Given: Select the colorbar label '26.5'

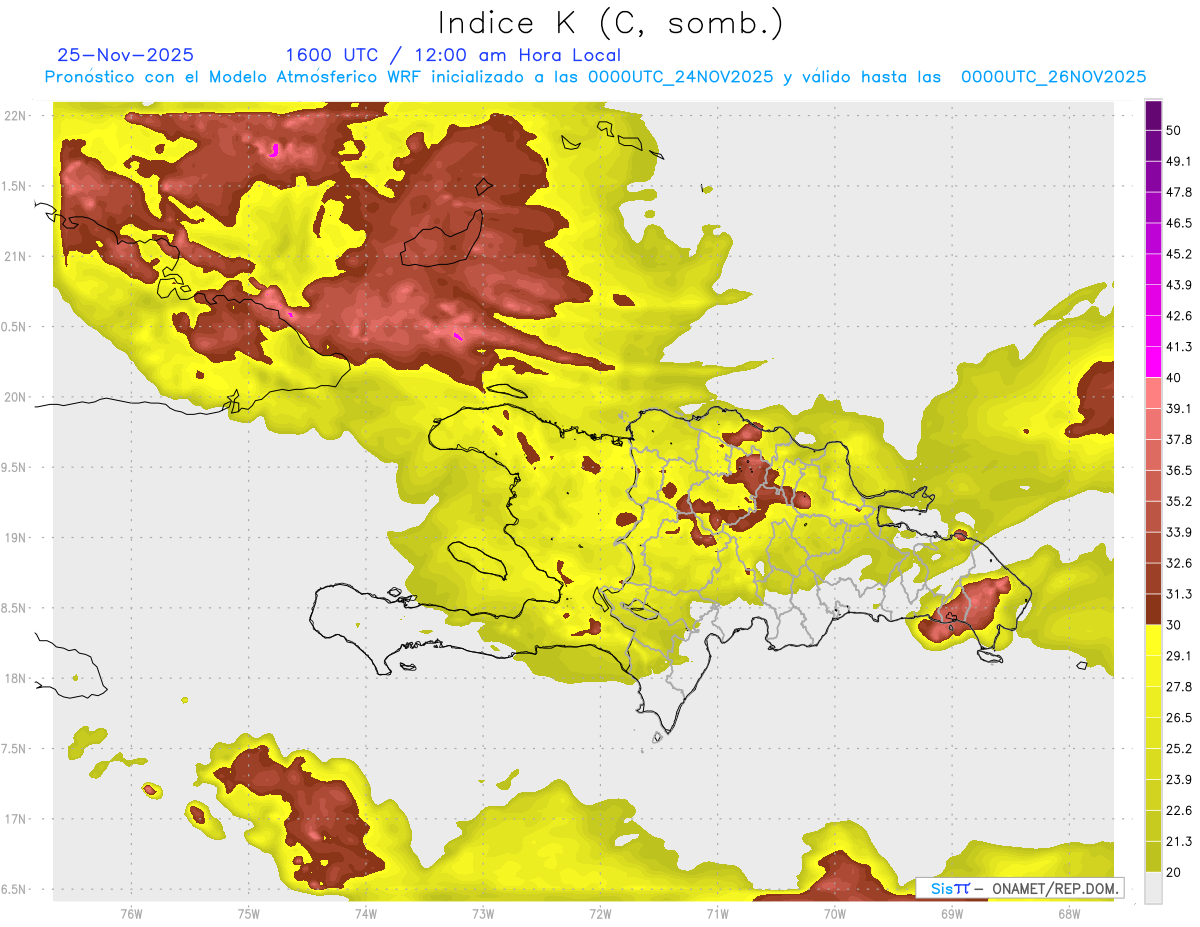Looking at the screenshot, I should (1179, 718).
